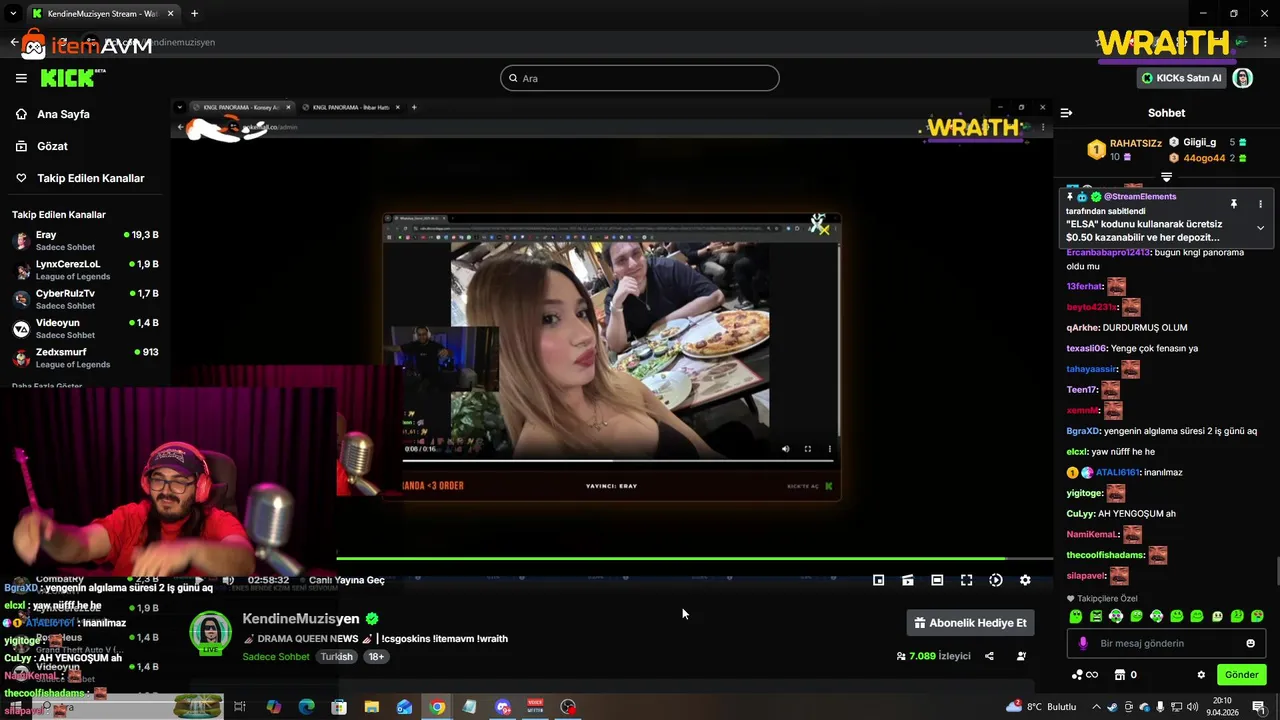Open Takip Edilen Kanallar
The width and height of the screenshot is (1280, 720).
(x=90, y=178)
